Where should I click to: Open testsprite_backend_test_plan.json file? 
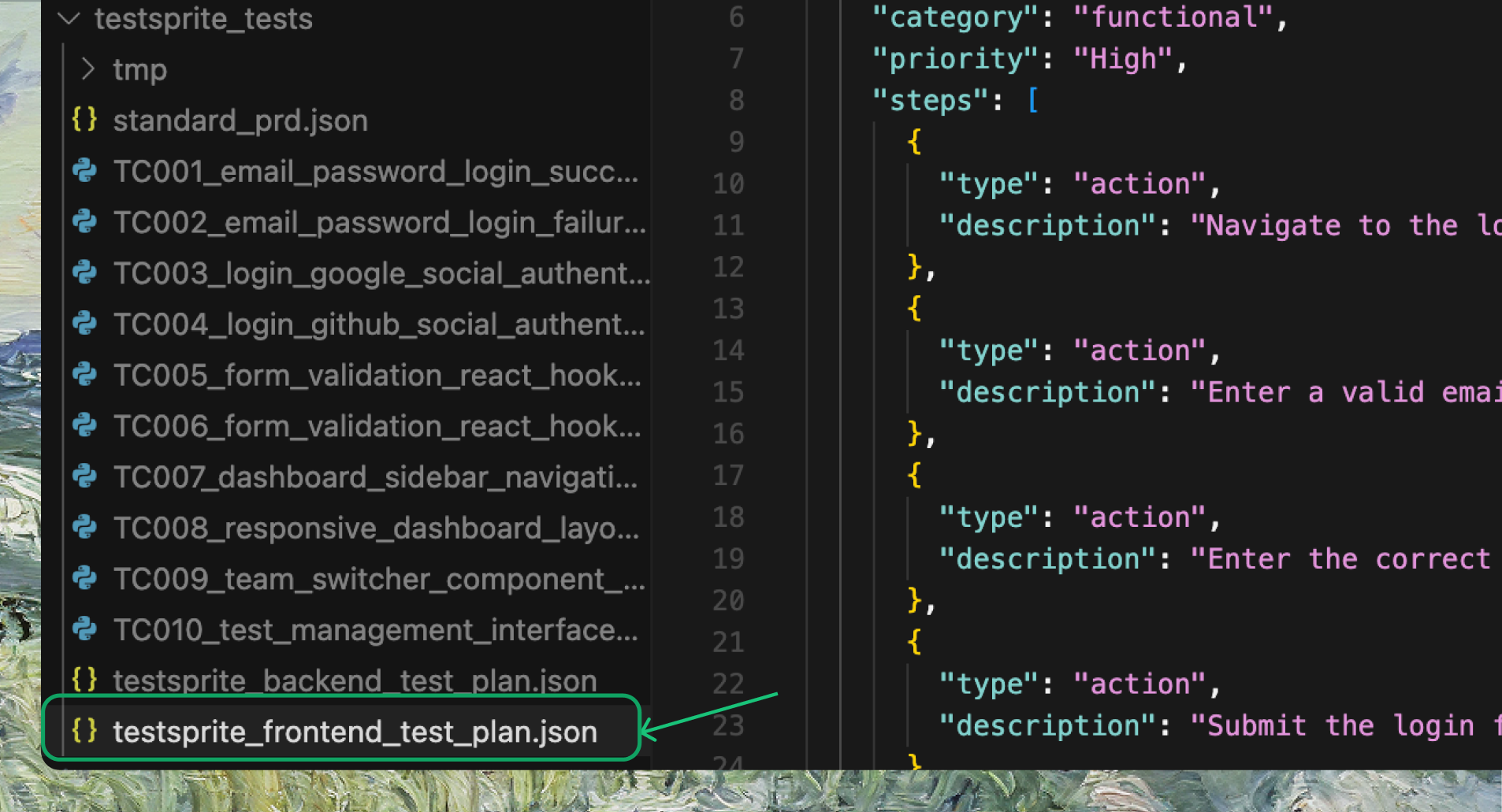355,681
